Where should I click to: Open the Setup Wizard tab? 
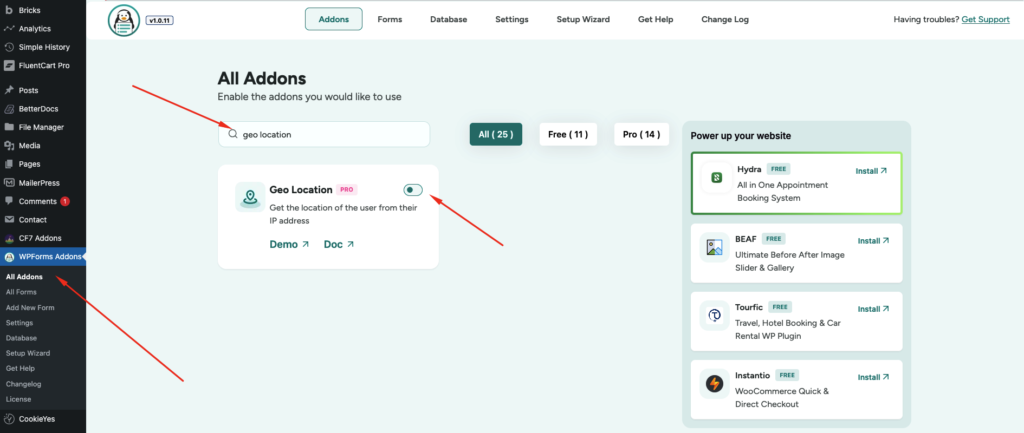pyautogui.click(x=583, y=20)
